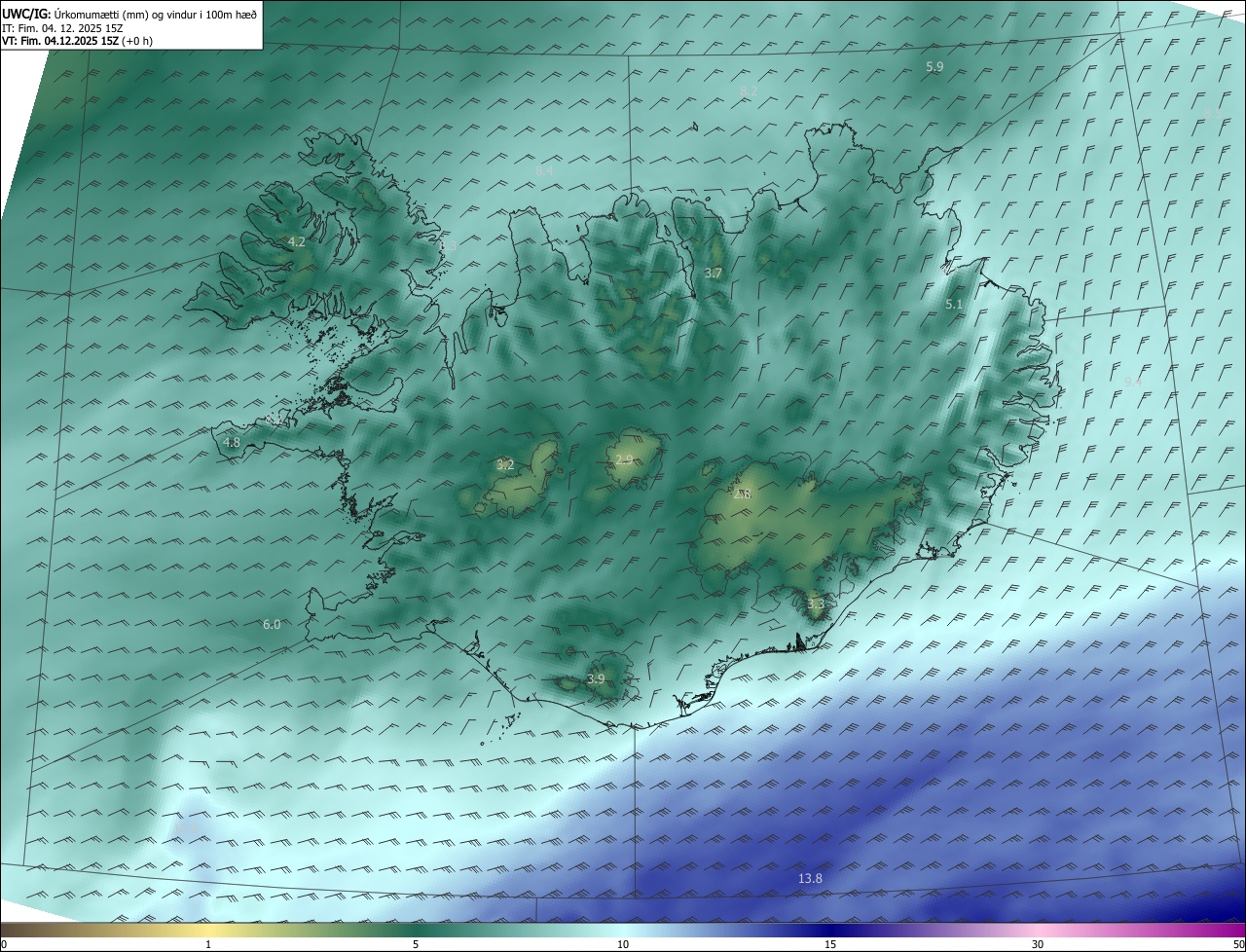Select the 9.4 value off the east coast

tap(1133, 382)
